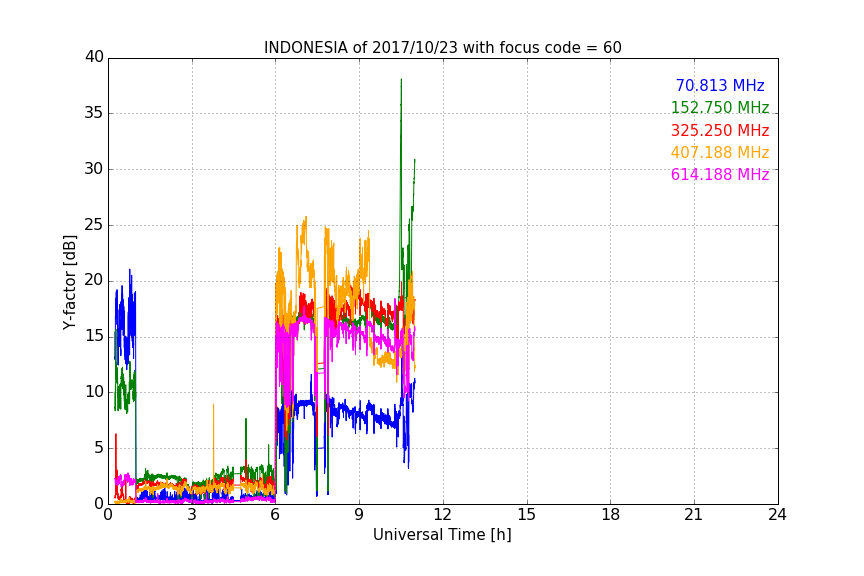Viewport: 864px width, 576px height.
Task: Click the plot title 'INDONESIA of 2017/10/23 with focus code = 60'
Action: coord(442,48)
